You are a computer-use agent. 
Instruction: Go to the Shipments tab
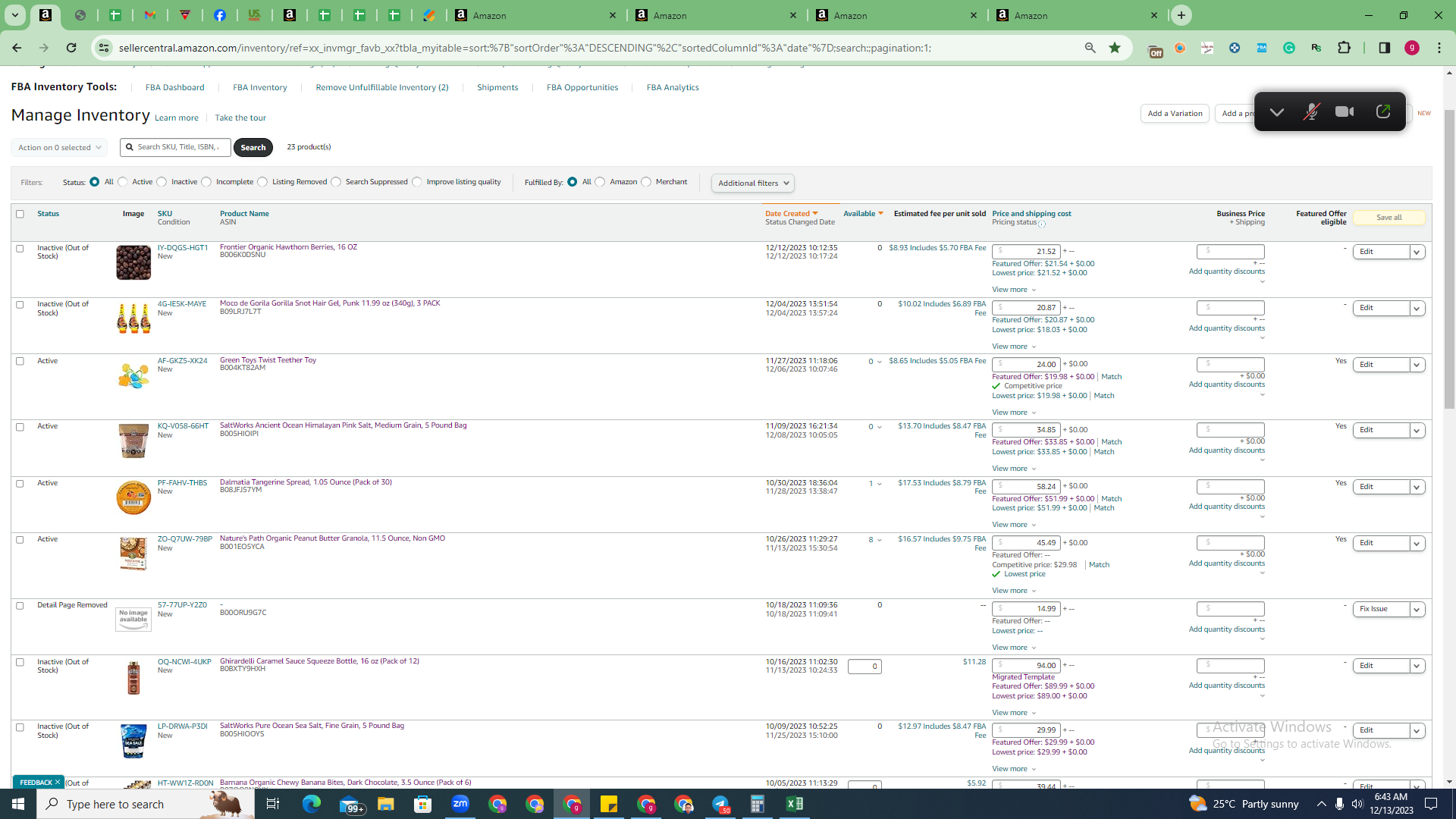pos(497,87)
